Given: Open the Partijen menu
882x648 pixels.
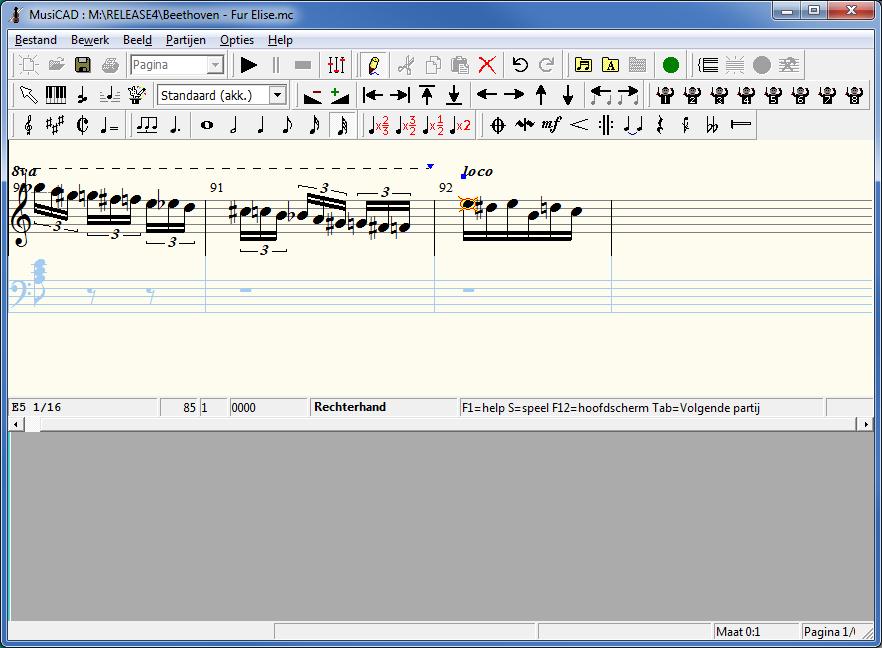Looking at the screenshot, I should (186, 40).
